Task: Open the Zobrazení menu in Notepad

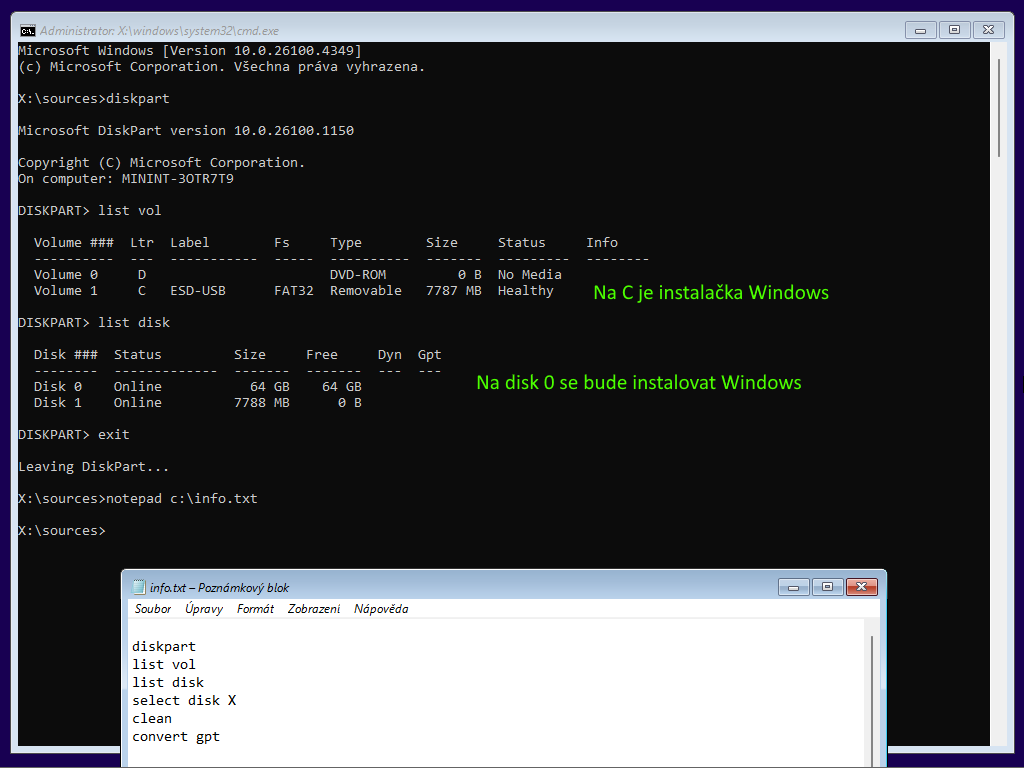Action: click(314, 609)
